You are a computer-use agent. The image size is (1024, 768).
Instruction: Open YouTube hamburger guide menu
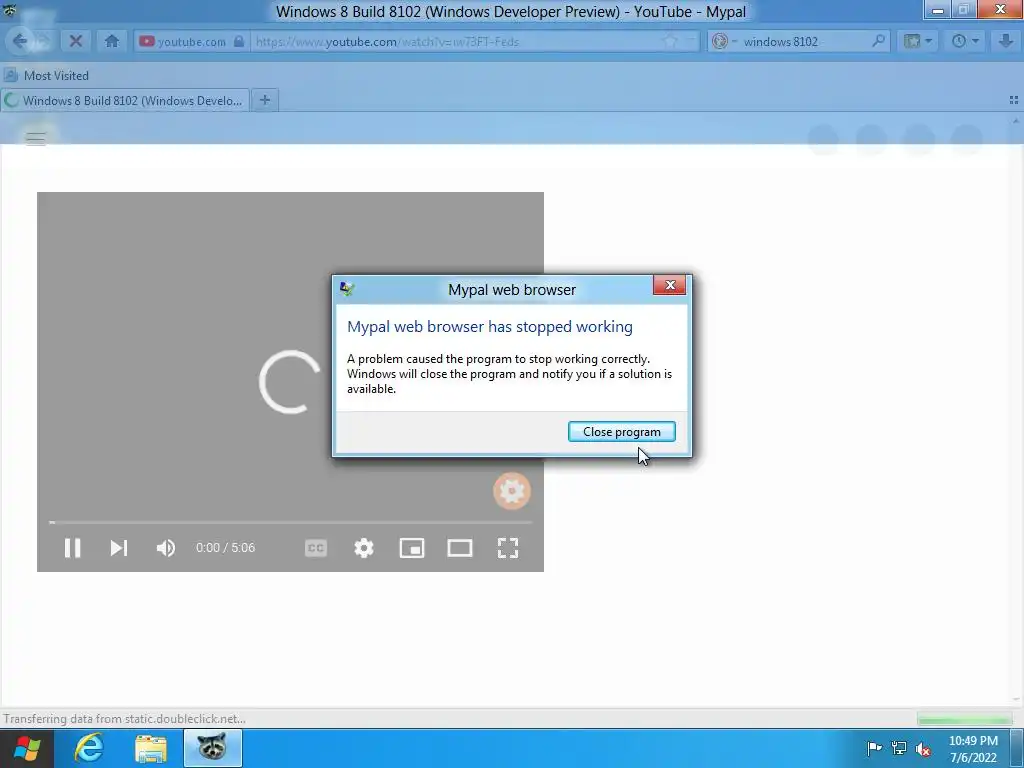pos(35,138)
